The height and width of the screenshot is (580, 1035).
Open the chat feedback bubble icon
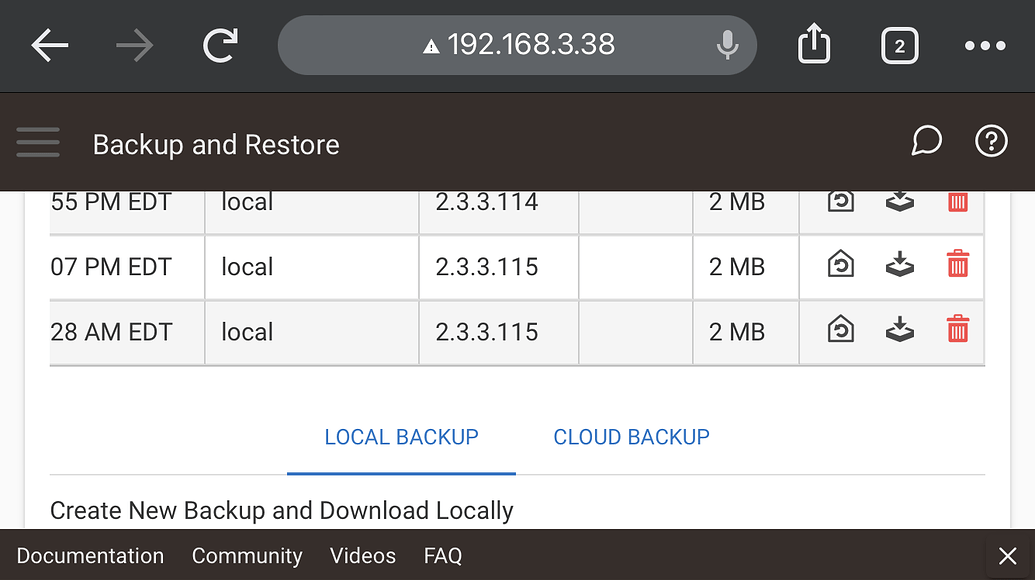[x=927, y=142]
